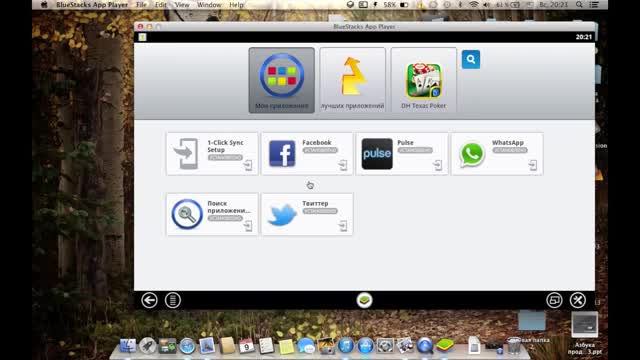The height and width of the screenshot is (360, 640).
Task: Go back with the arrow button
Action: (x=149, y=300)
